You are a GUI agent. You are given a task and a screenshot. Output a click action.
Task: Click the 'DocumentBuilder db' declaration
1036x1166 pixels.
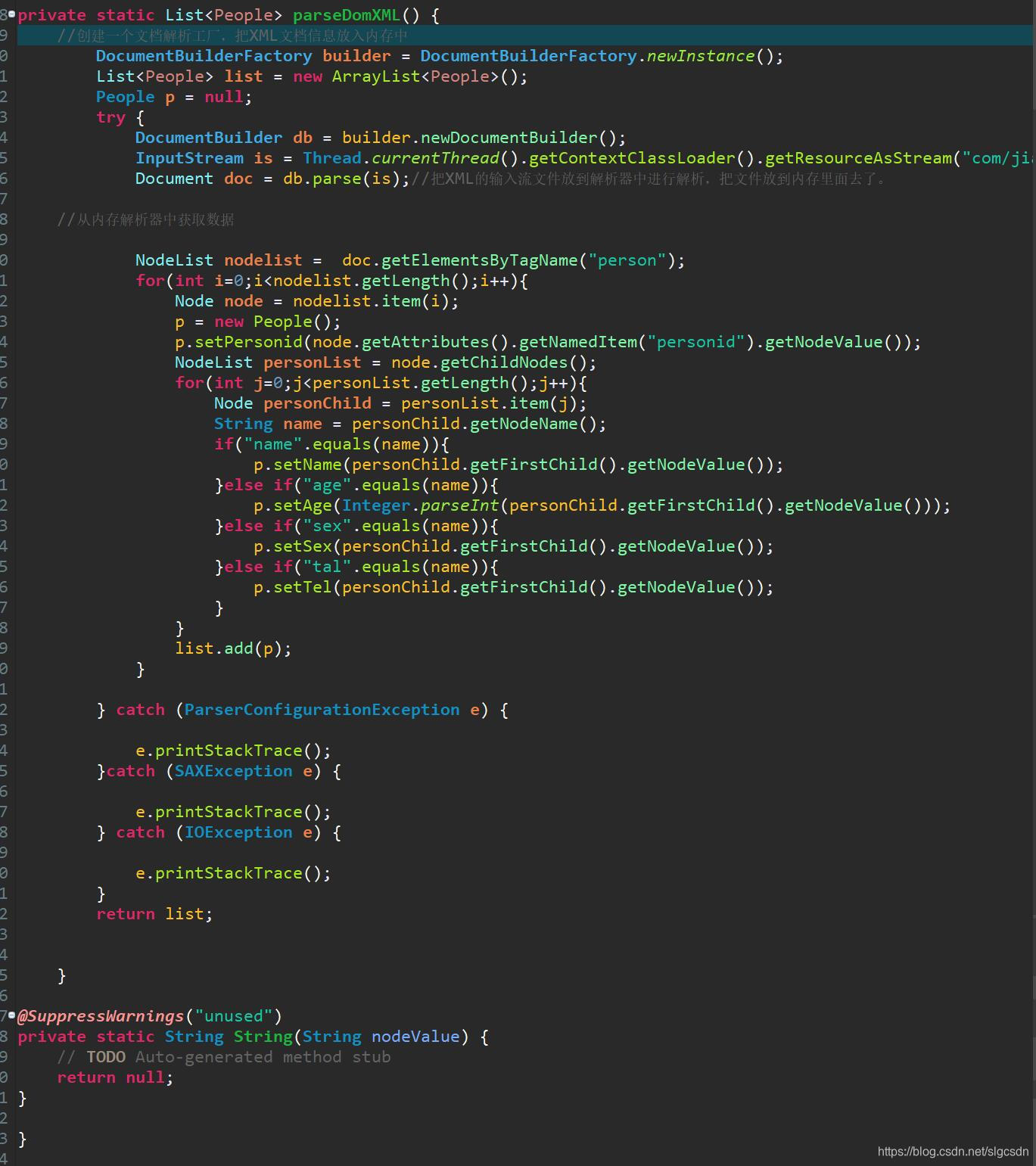click(x=223, y=138)
